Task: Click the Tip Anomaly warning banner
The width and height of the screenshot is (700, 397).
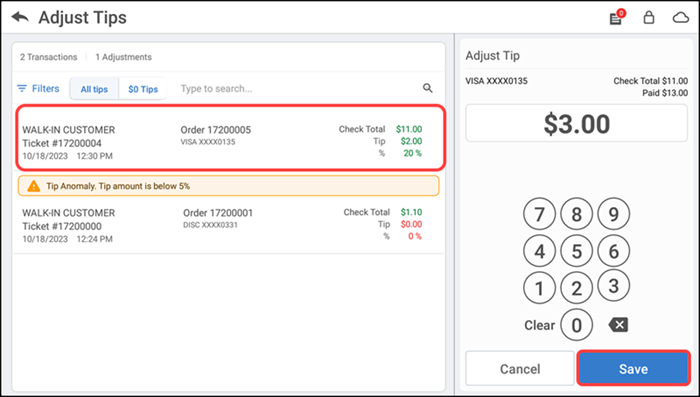Action: [228, 186]
